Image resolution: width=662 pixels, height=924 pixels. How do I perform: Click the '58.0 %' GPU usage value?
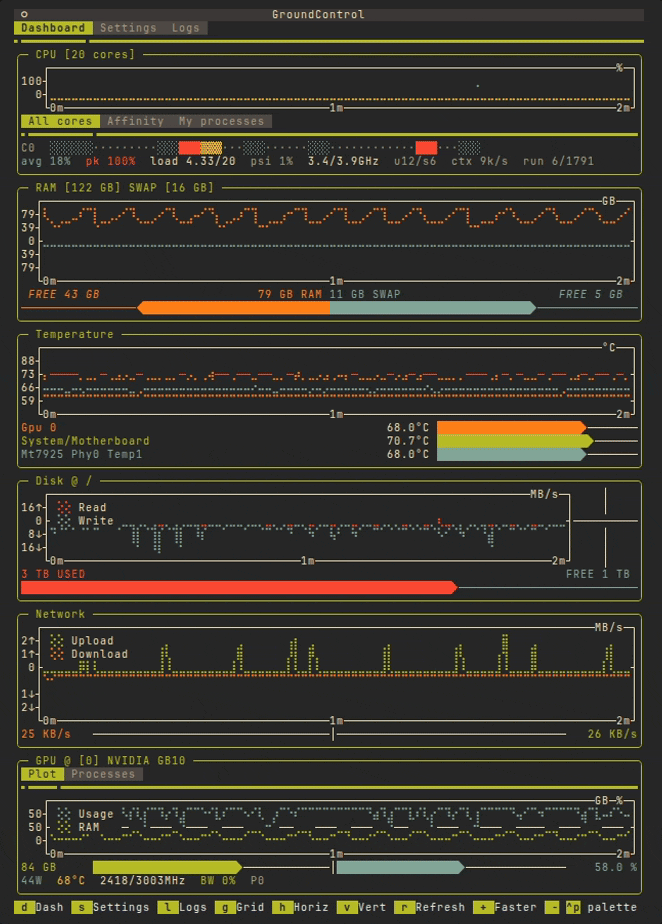pos(615,867)
